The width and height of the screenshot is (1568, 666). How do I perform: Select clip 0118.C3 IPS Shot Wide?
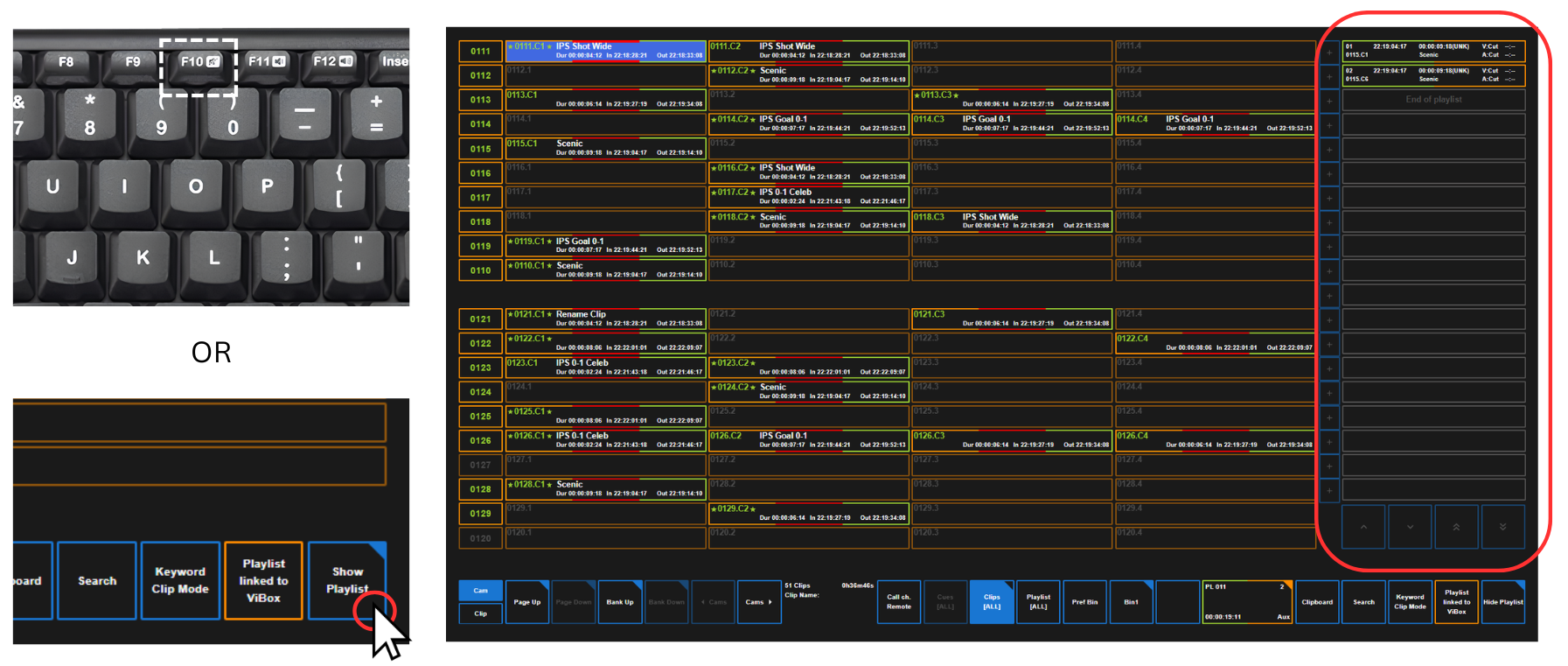pyautogui.click(x=1013, y=221)
